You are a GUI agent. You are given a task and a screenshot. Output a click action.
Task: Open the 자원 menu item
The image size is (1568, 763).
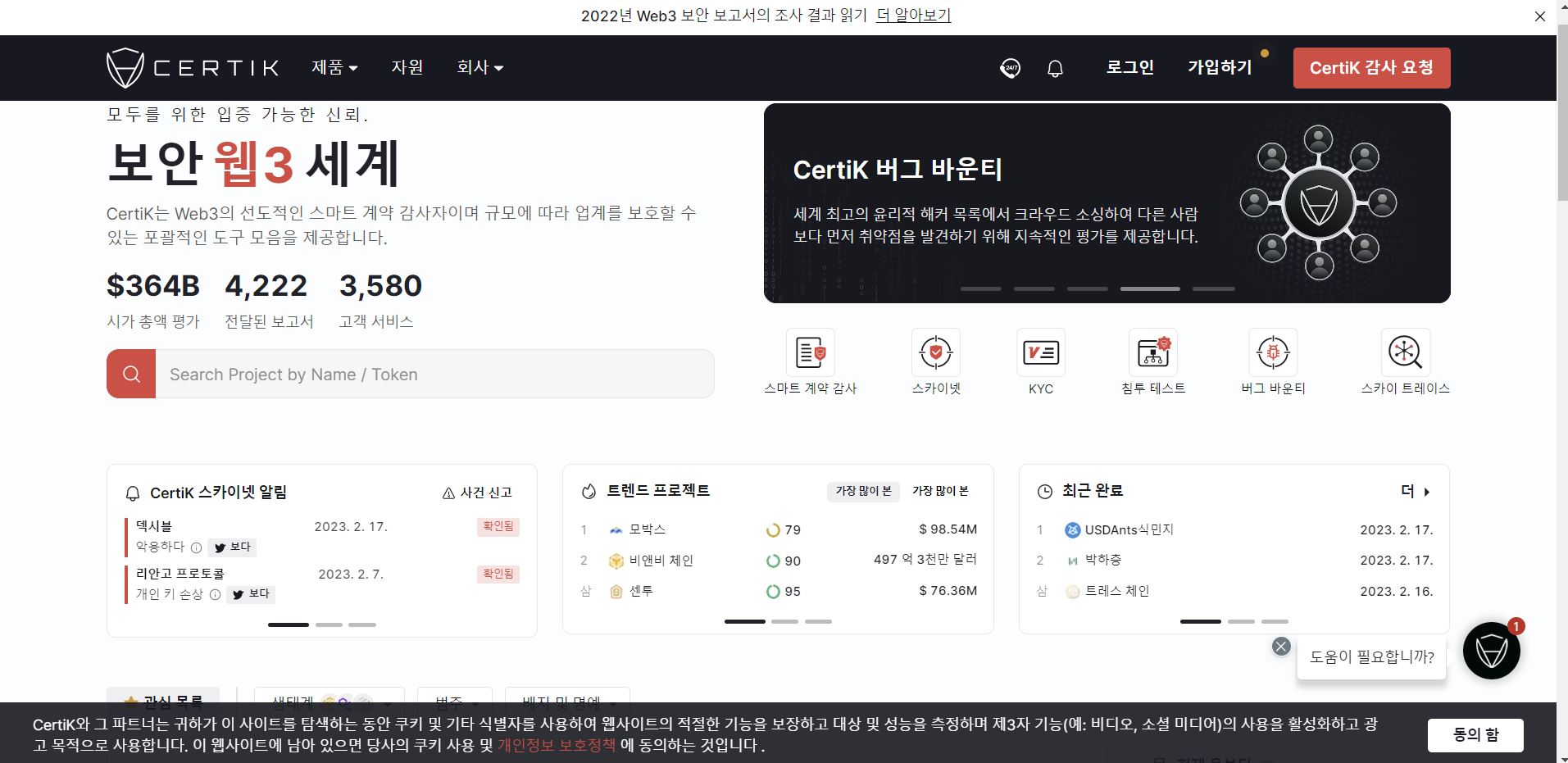(407, 67)
